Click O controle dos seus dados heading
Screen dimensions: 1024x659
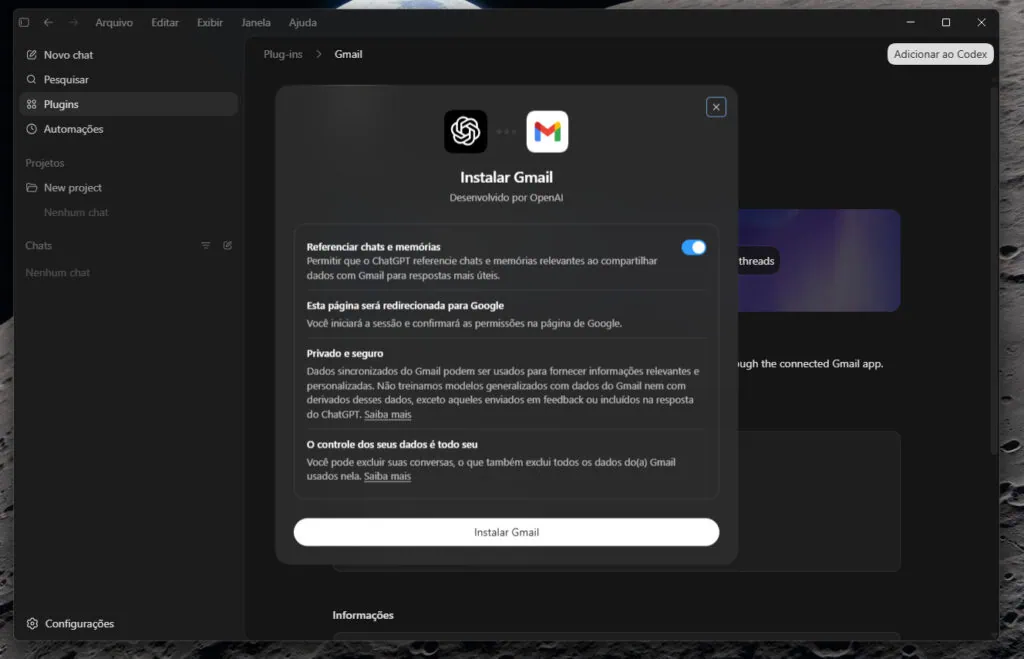tap(392, 444)
